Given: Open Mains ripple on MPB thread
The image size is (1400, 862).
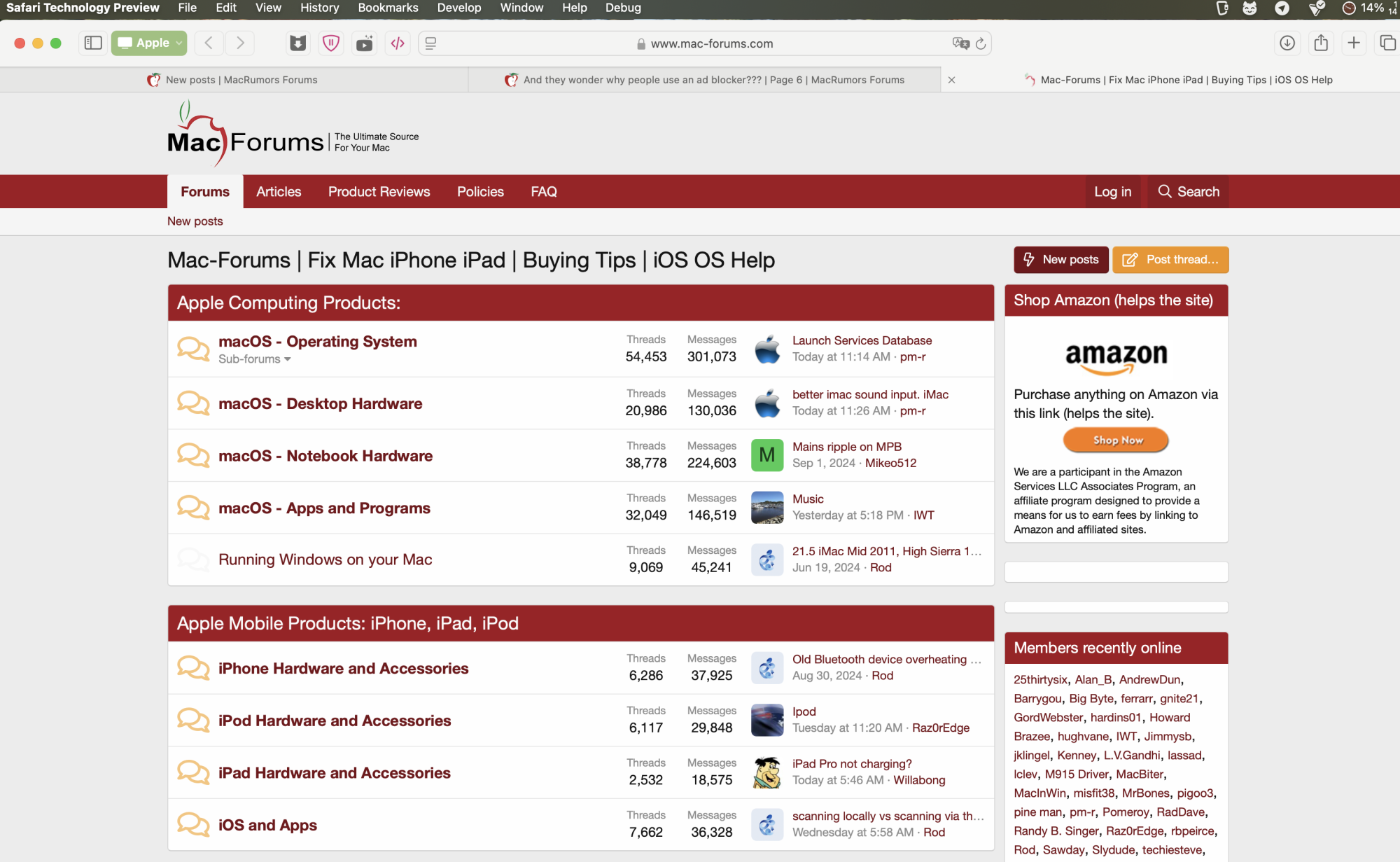Looking at the screenshot, I should pyautogui.click(x=846, y=447).
